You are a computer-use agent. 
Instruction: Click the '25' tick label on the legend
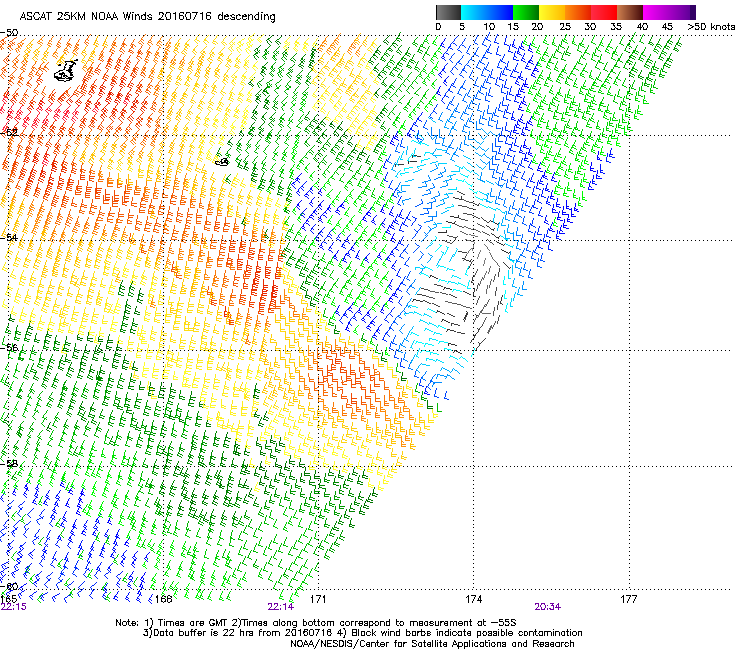(565, 27)
